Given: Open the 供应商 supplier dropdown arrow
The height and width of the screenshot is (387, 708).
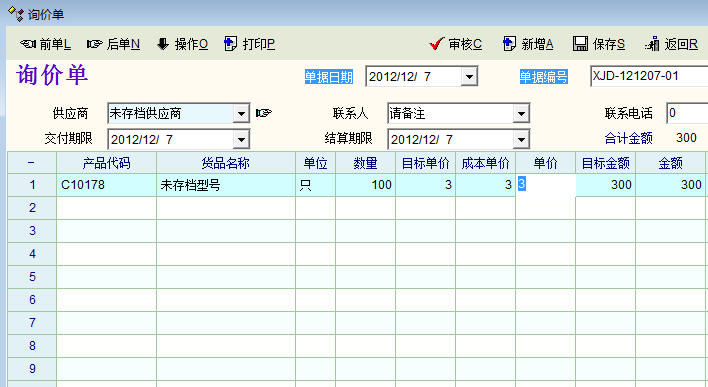Looking at the screenshot, I should 241,113.
